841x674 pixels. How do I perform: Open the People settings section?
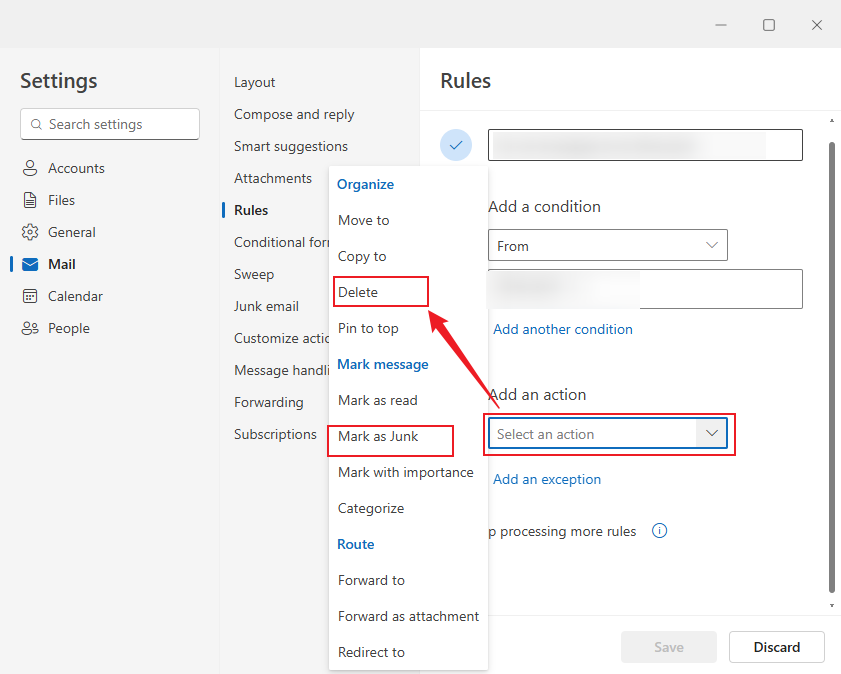pyautogui.click(x=67, y=327)
